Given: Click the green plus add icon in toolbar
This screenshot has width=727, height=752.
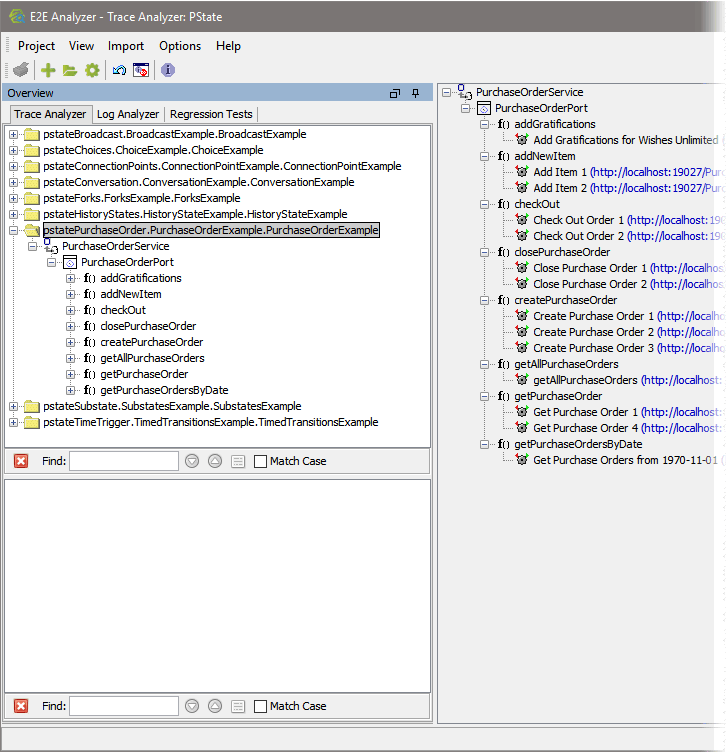Looking at the screenshot, I should pos(47,70).
